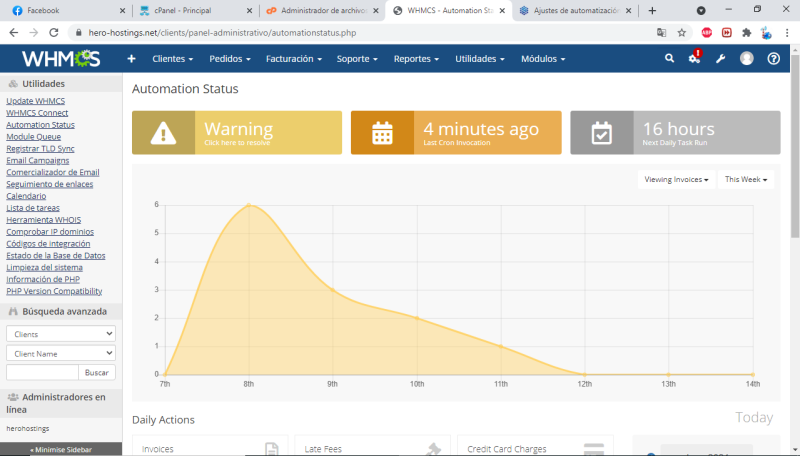Open the Client Name select dropdown
Viewport: 800px width, 456px height.
pyautogui.click(x=61, y=353)
